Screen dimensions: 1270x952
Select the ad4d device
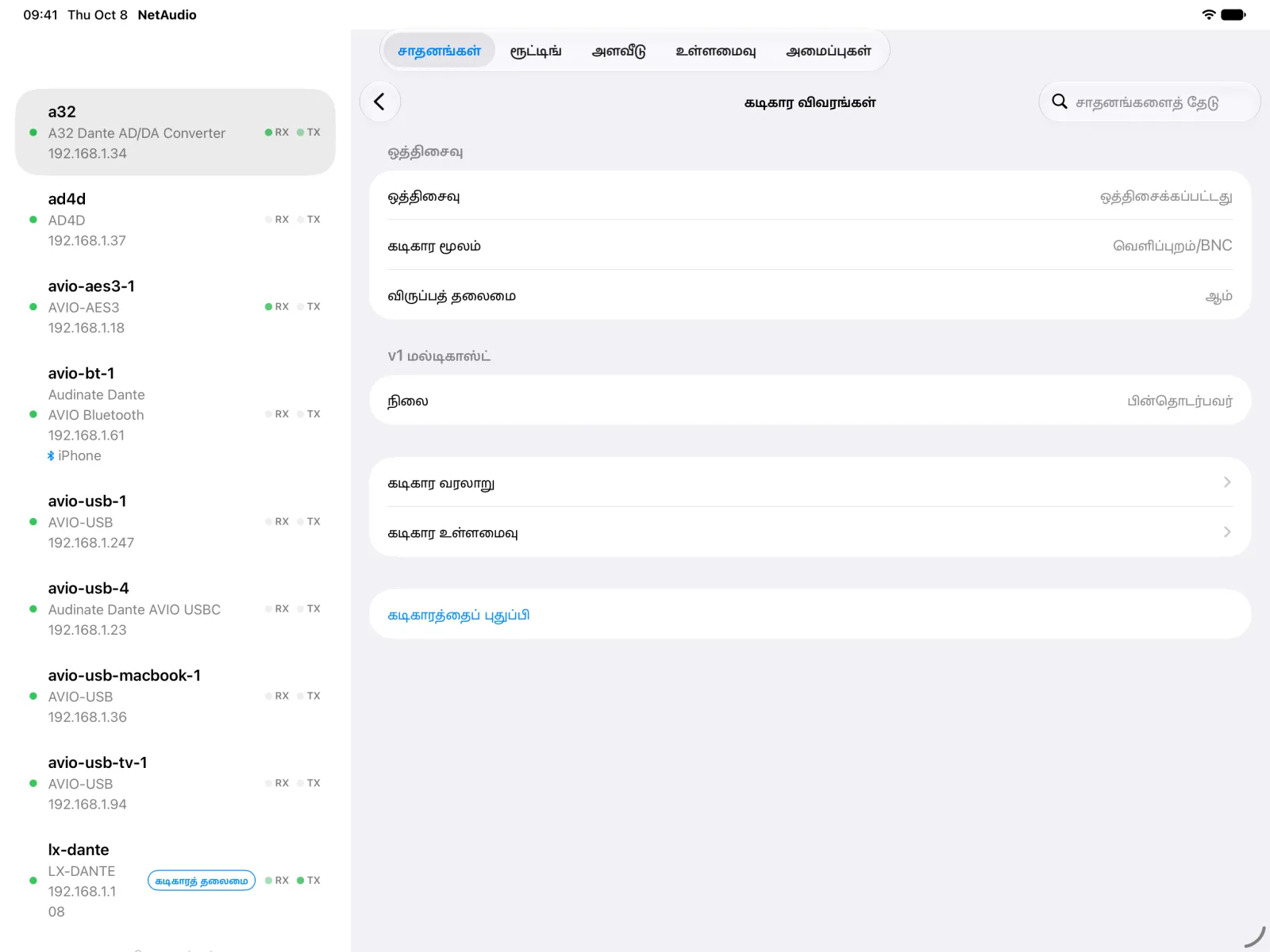click(175, 220)
